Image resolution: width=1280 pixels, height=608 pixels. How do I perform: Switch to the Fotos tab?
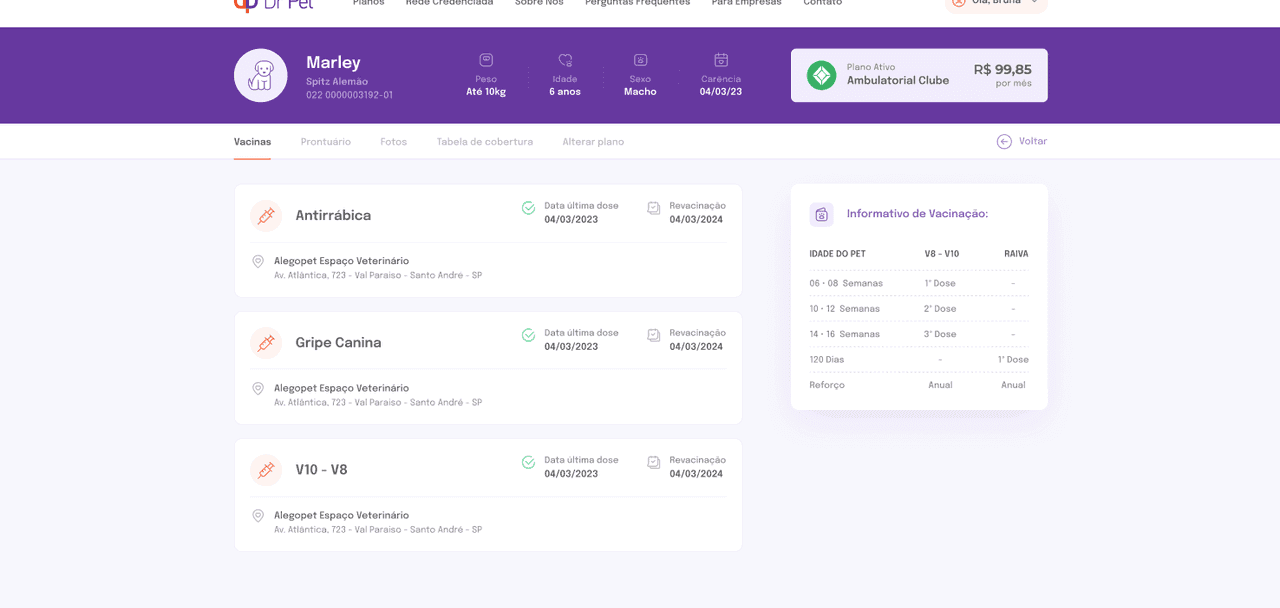click(x=394, y=142)
